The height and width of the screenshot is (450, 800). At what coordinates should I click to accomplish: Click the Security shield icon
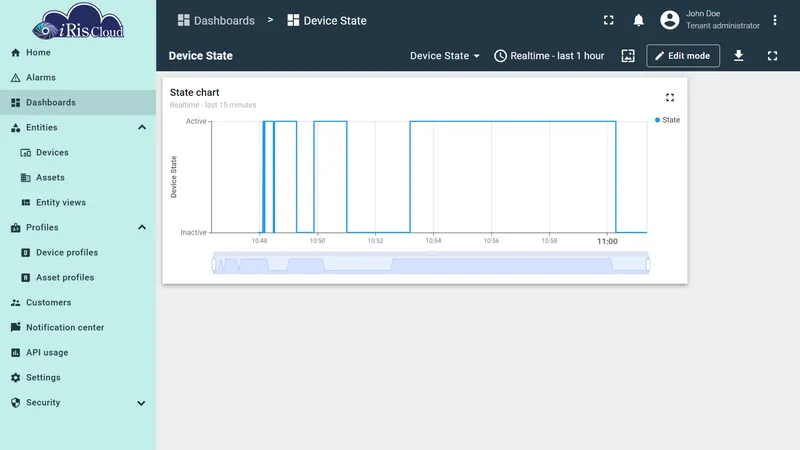coord(15,403)
